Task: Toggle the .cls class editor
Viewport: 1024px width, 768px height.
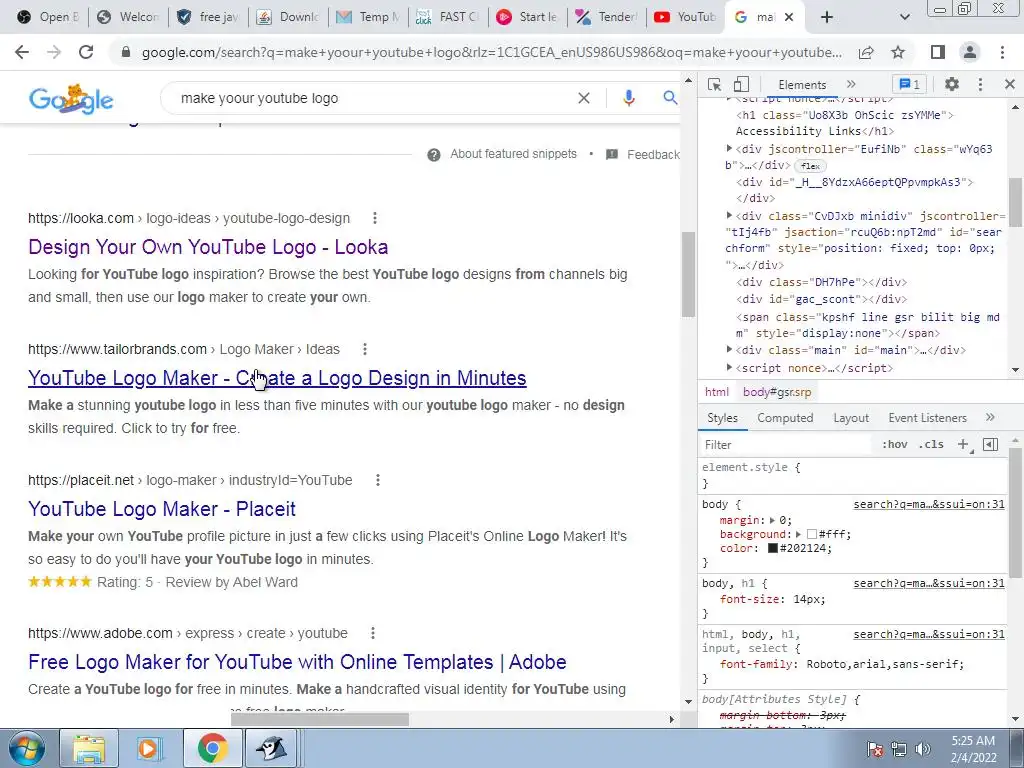Action: 931,445
